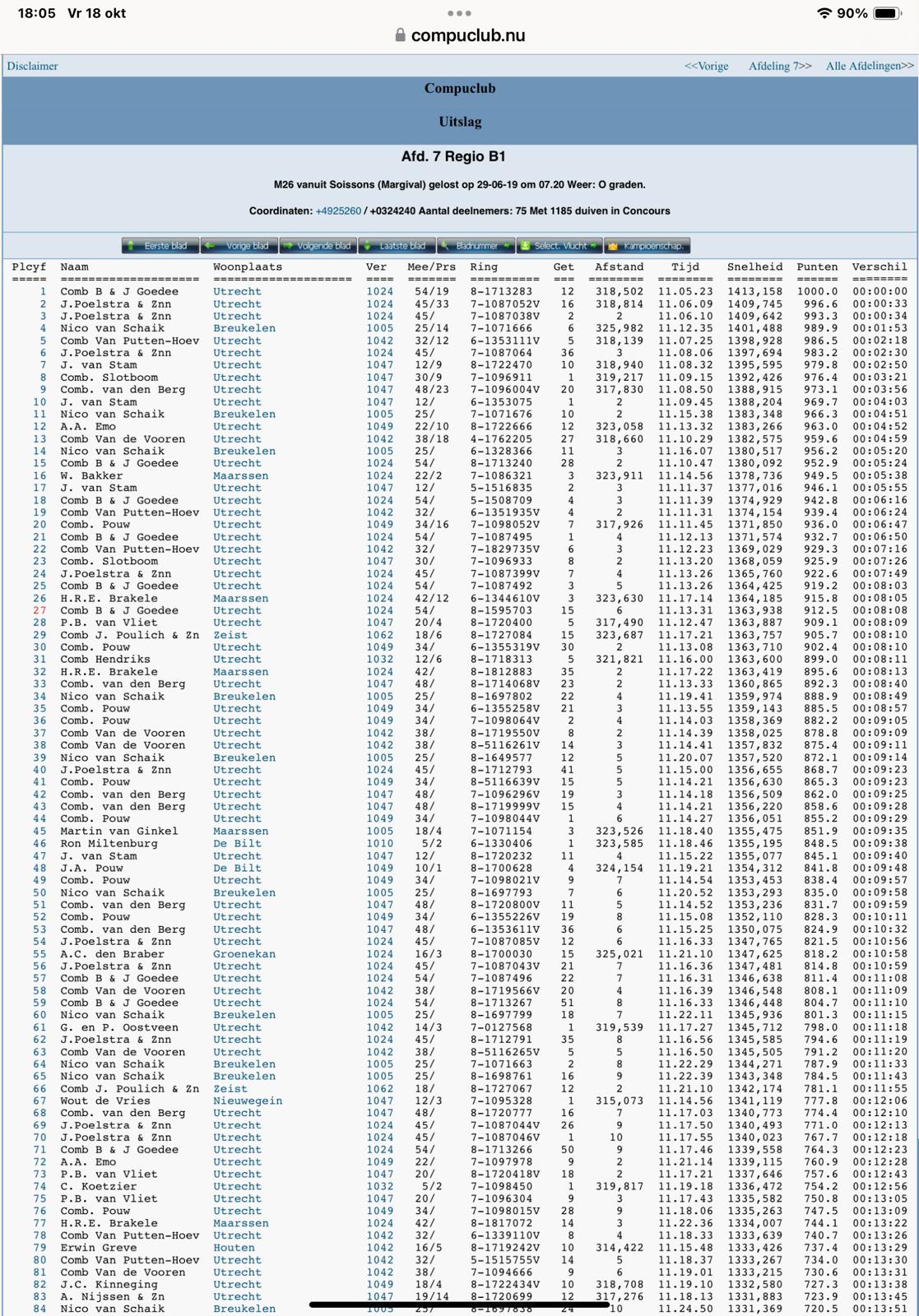
Task: Go to Vorige blad page
Action: (239, 246)
